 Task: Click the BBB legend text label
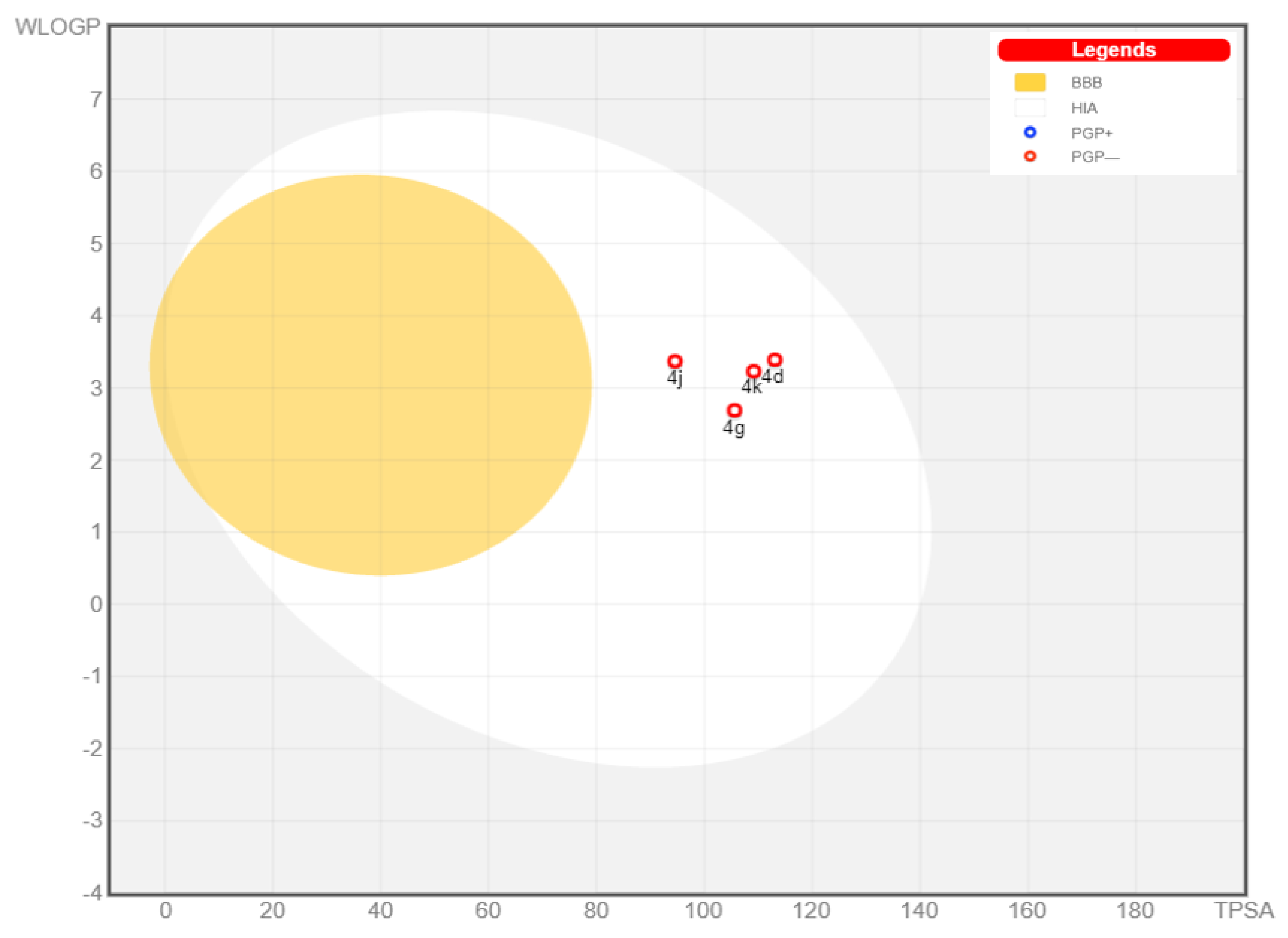tap(1086, 83)
